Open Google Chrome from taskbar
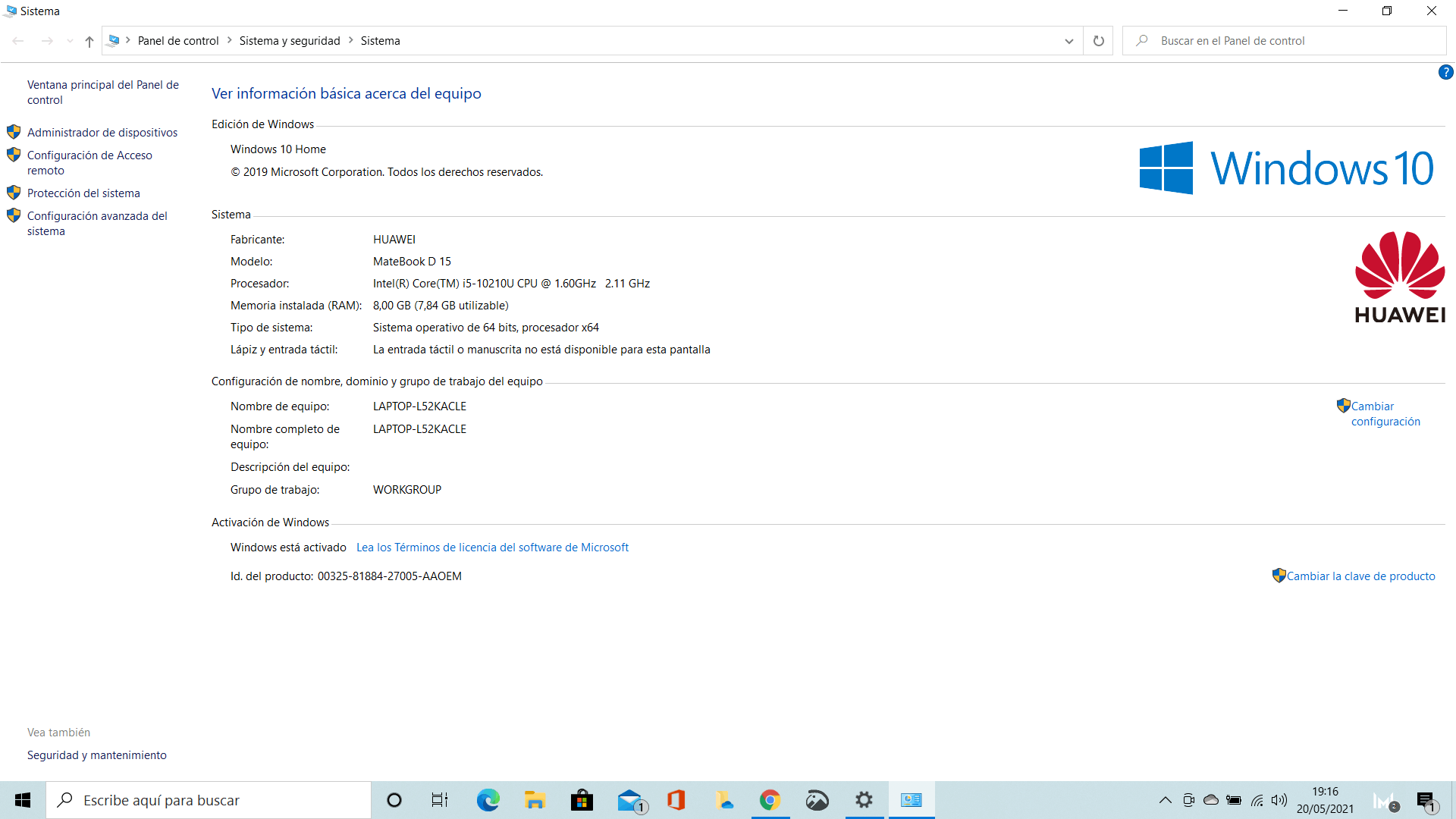The height and width of the screenshot is (819, 1456). pos(770,800)
